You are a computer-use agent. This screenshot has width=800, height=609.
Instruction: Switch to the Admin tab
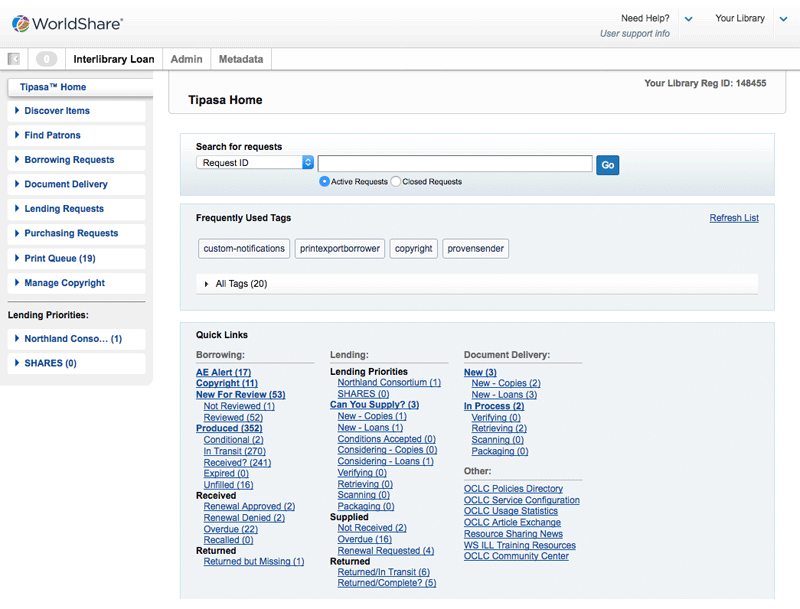(186, 59)
